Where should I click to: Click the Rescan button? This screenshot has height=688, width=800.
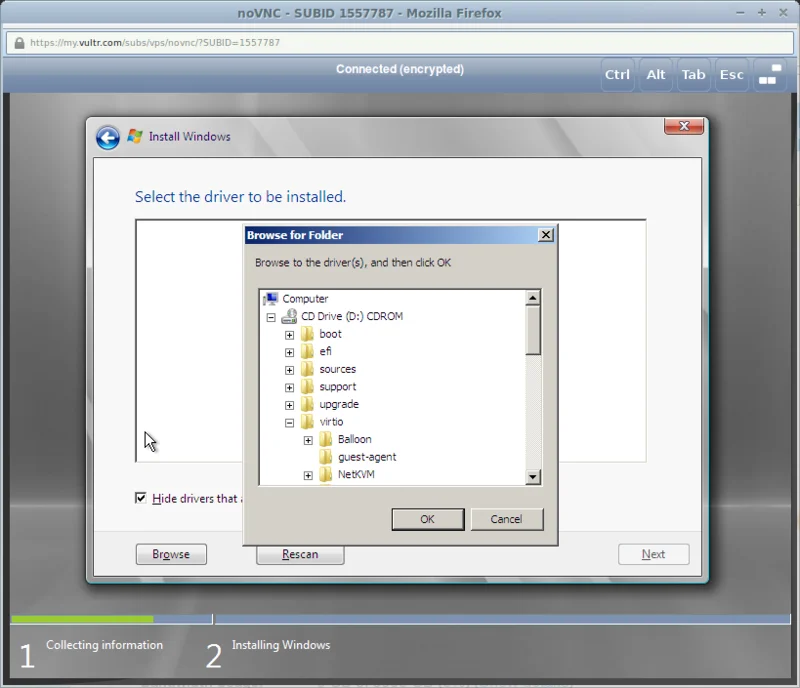300,554
